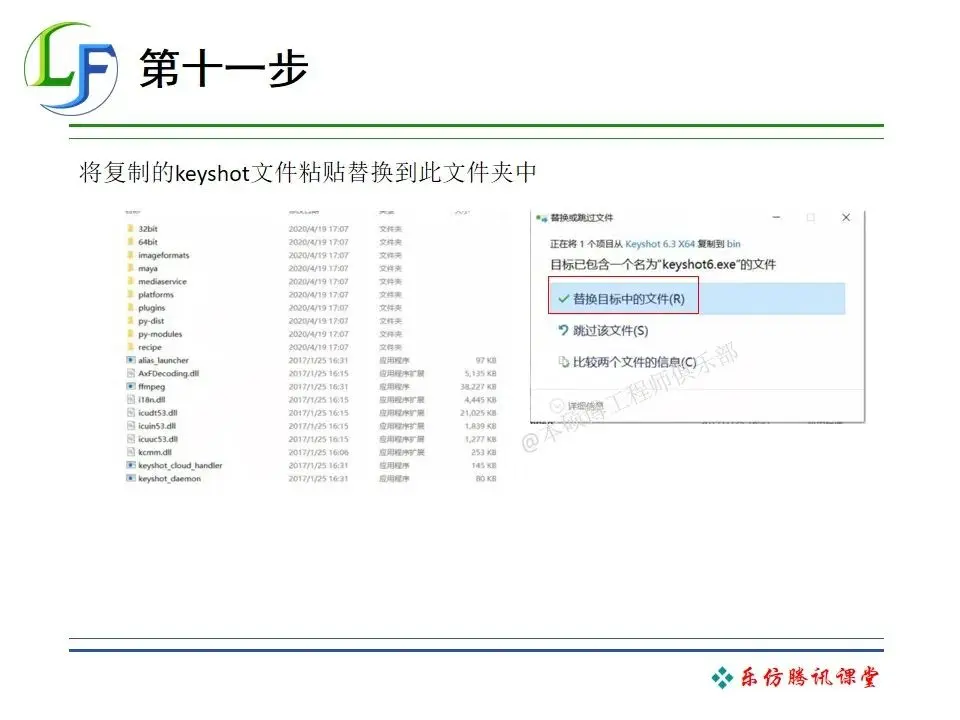Select the py-dist folder icon

pos(130,321)
